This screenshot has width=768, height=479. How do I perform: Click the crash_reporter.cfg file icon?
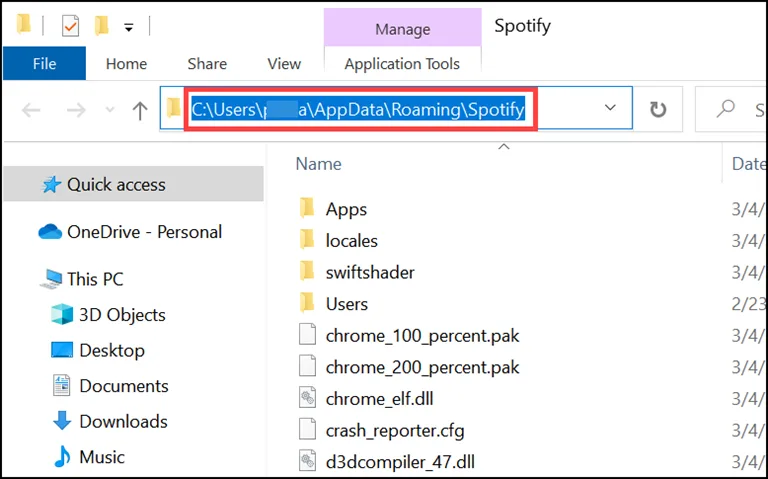(308, 430)
